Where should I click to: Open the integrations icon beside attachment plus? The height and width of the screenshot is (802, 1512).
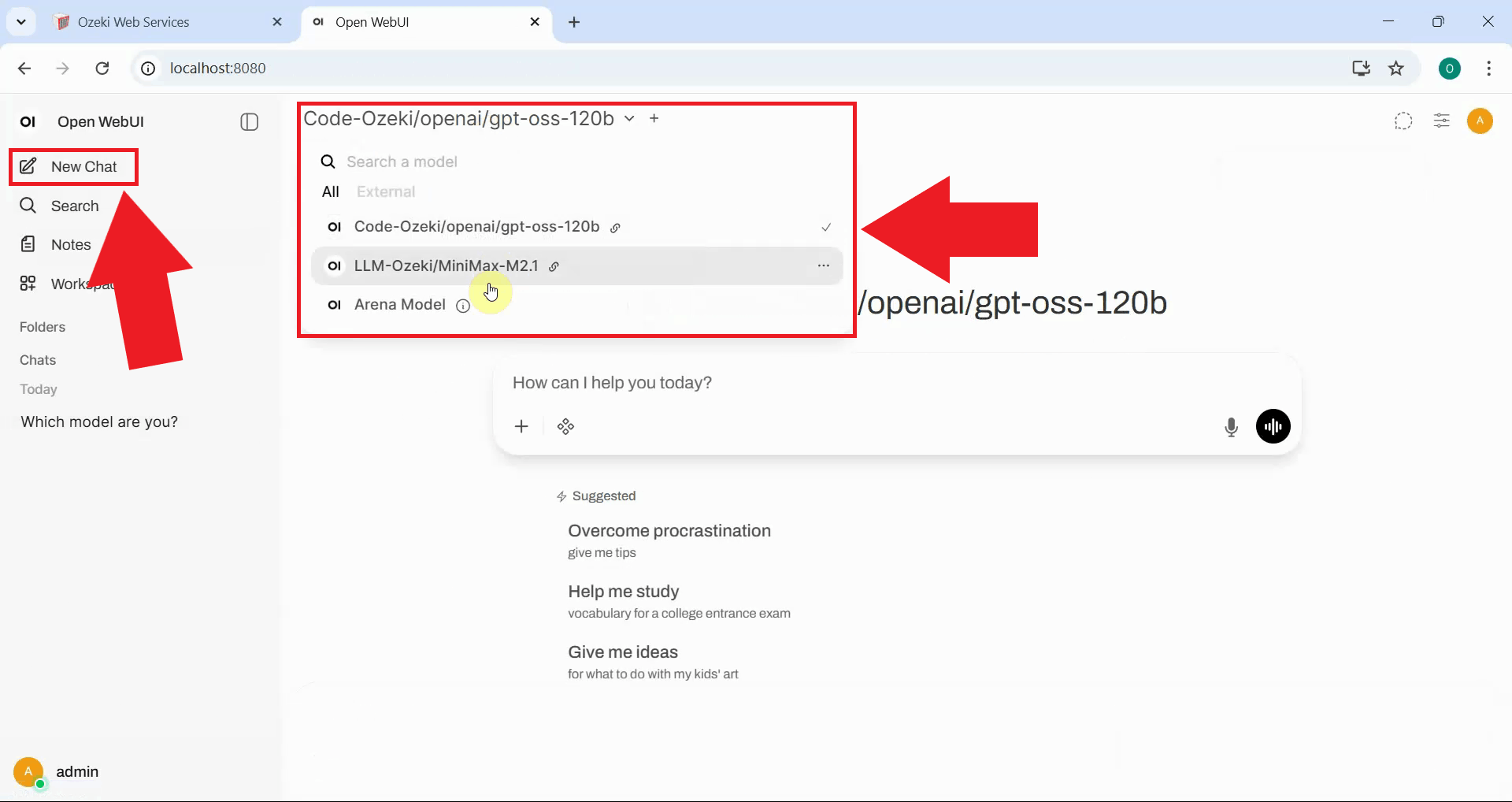[565, 427]
